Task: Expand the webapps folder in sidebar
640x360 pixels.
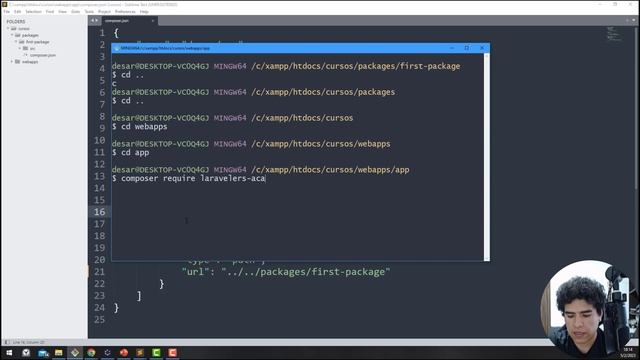Action: coord(12,62)
